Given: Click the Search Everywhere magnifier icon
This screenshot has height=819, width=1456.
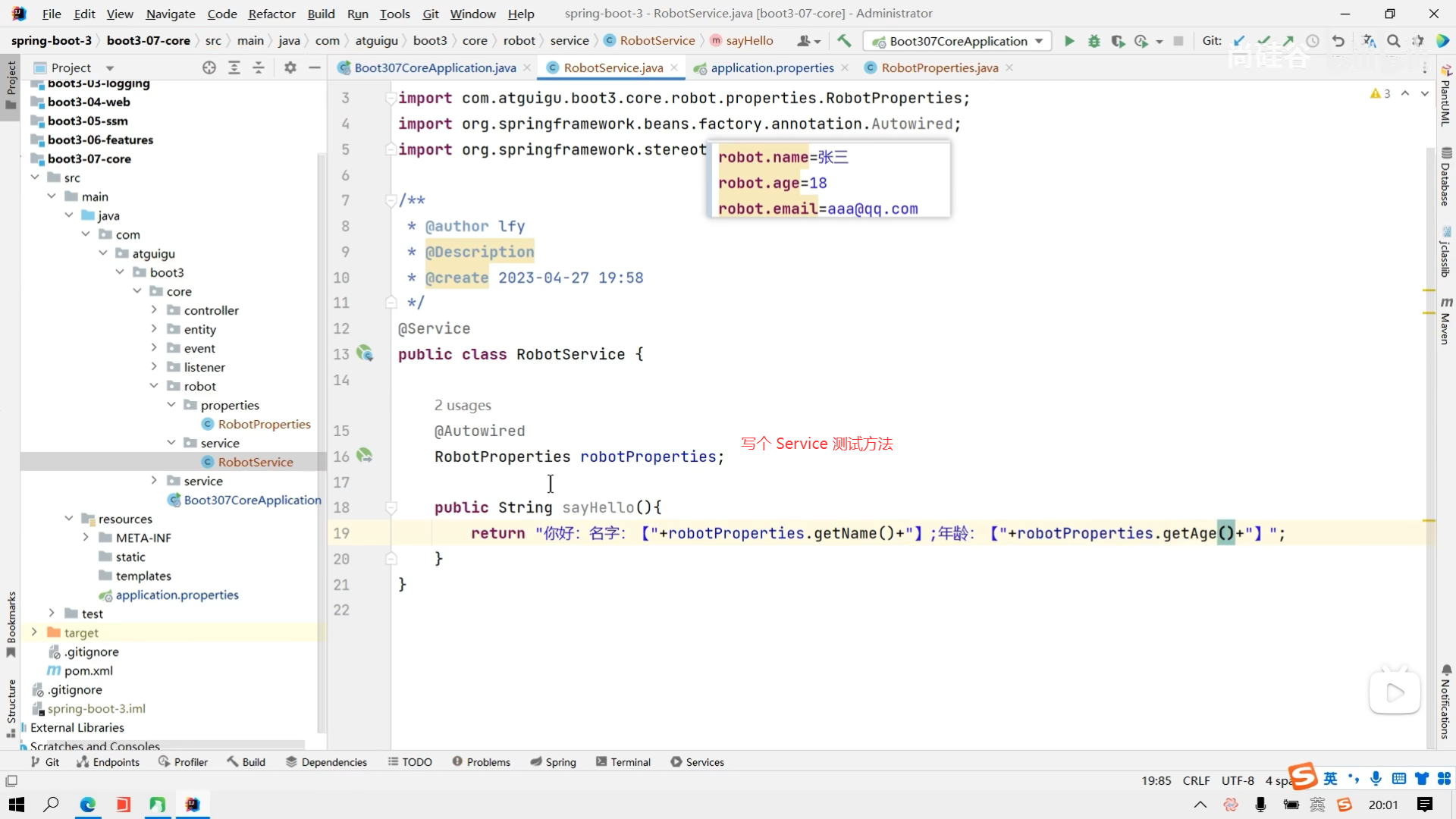Looking at the screenshot, I should (1393, 41).
